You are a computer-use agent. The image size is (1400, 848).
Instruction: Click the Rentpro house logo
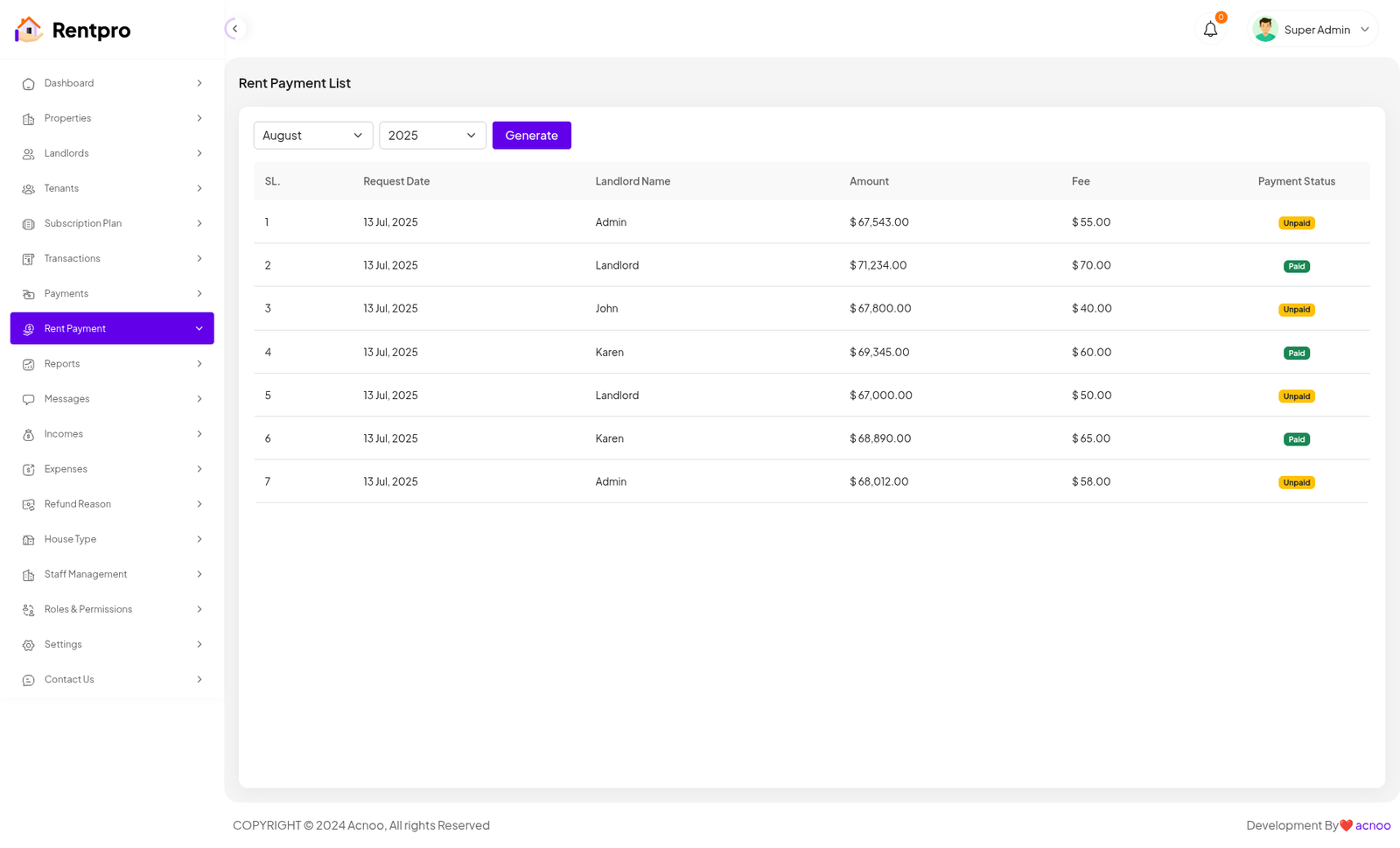click(x=28, y=30)
